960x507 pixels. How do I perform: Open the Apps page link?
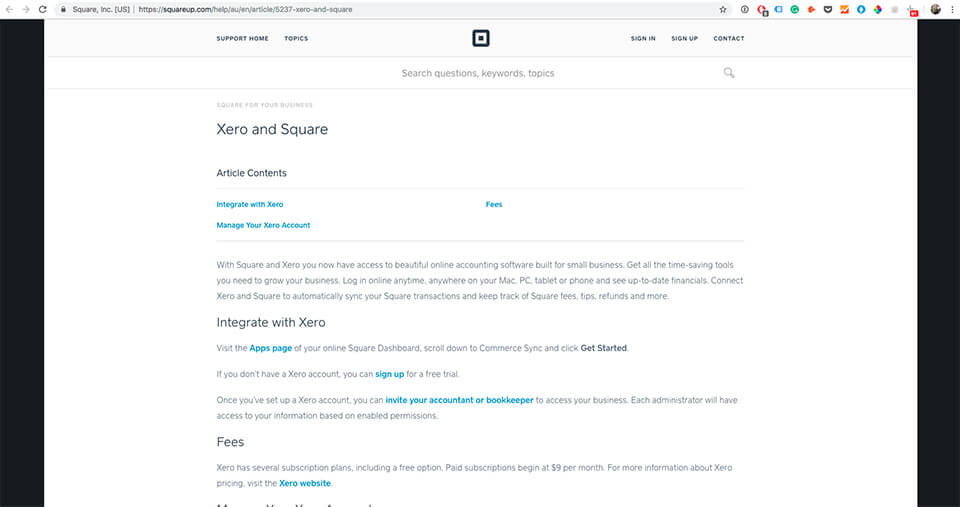tap(271, 348)
